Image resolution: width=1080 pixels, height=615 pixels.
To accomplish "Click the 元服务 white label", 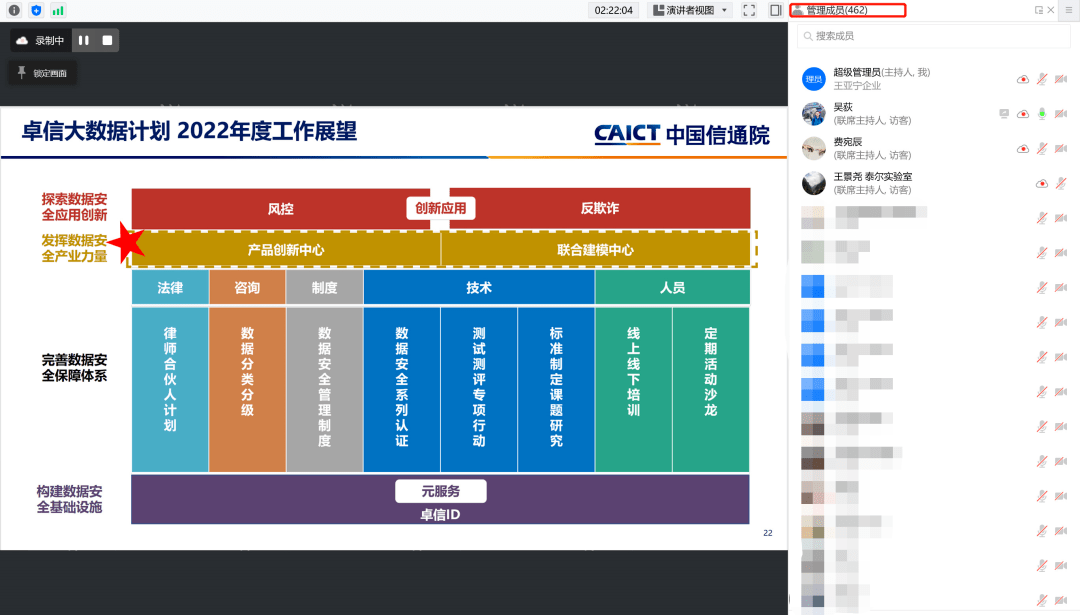I will pyautogui.click(x=441, y=491).
